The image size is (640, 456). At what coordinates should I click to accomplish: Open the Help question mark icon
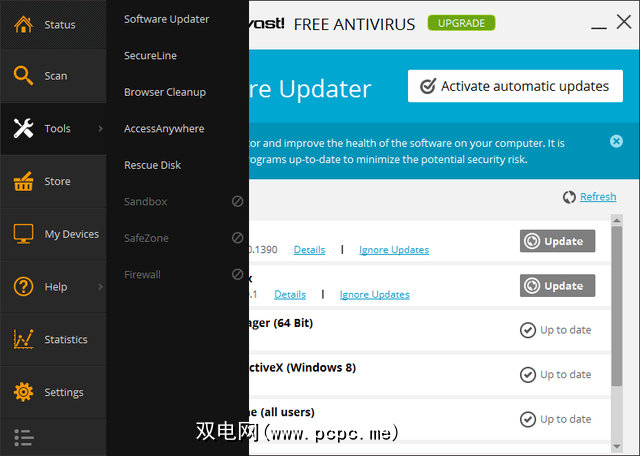23,286
